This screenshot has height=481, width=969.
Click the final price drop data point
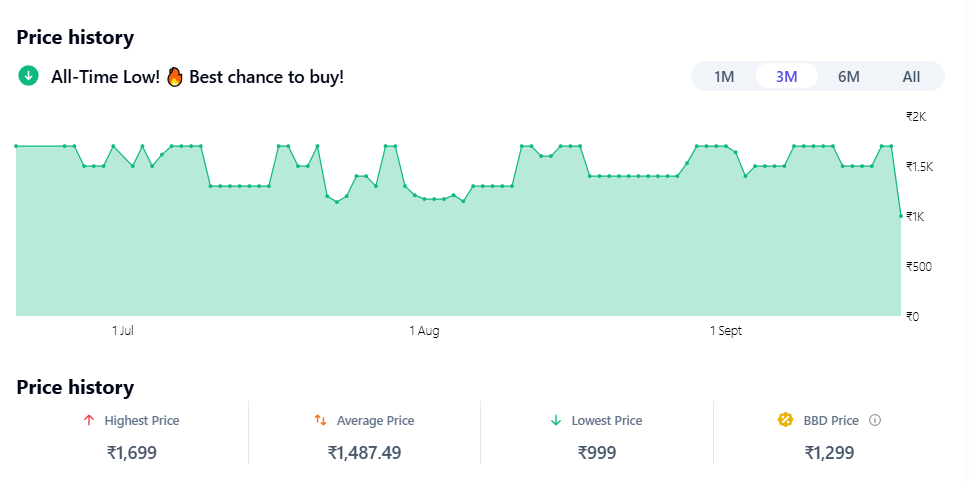(901, 216)
